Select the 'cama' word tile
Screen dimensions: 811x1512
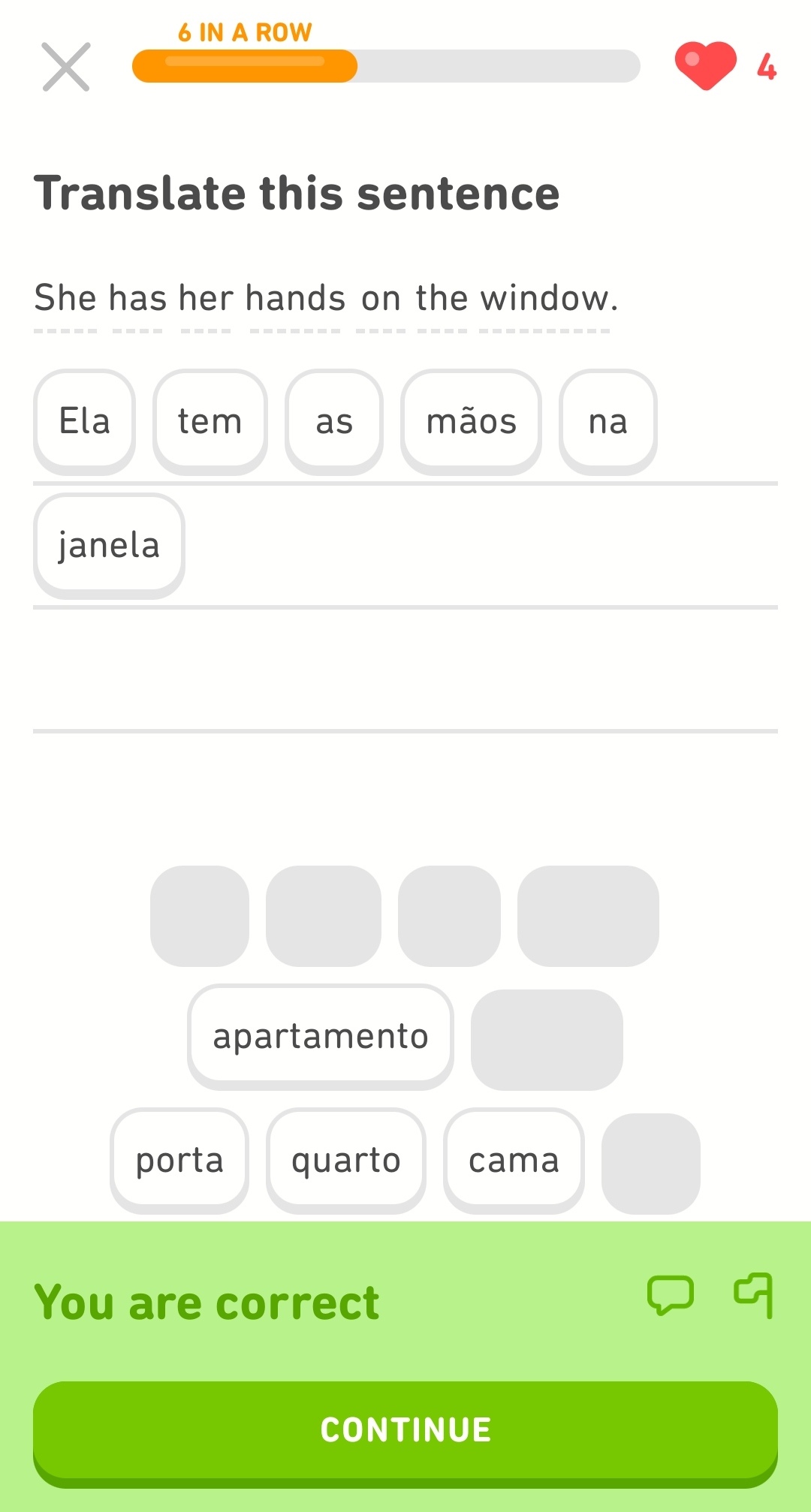pyautogui.click(x=514, y=1160)
